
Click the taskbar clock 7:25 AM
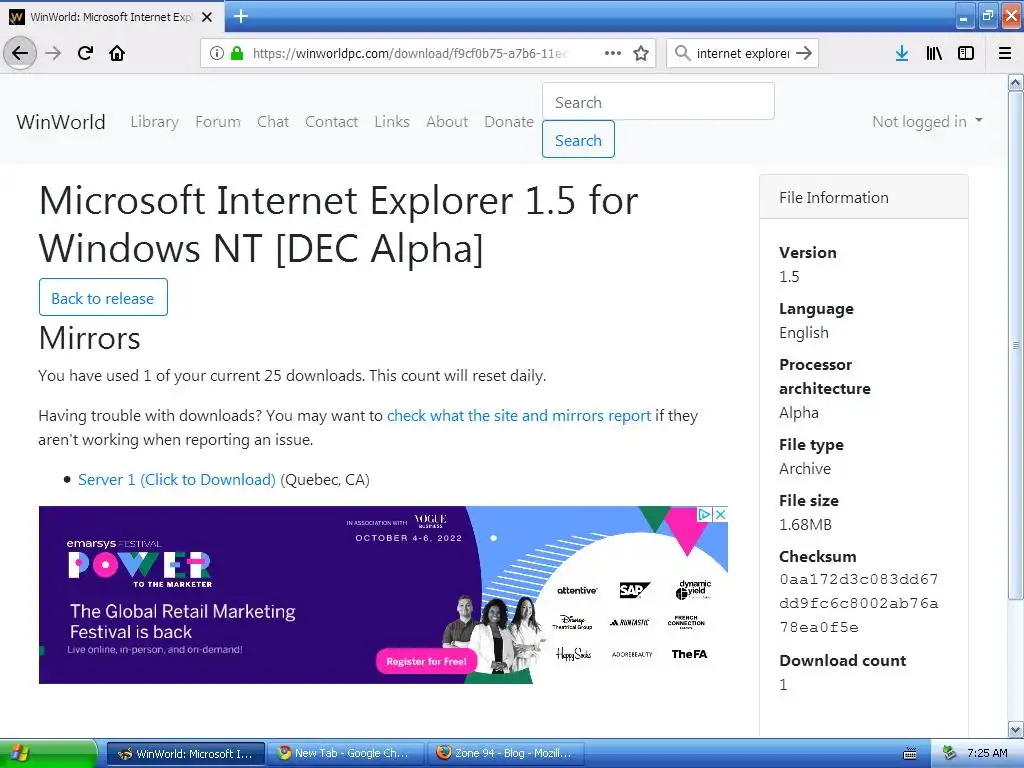click(987, 754)
